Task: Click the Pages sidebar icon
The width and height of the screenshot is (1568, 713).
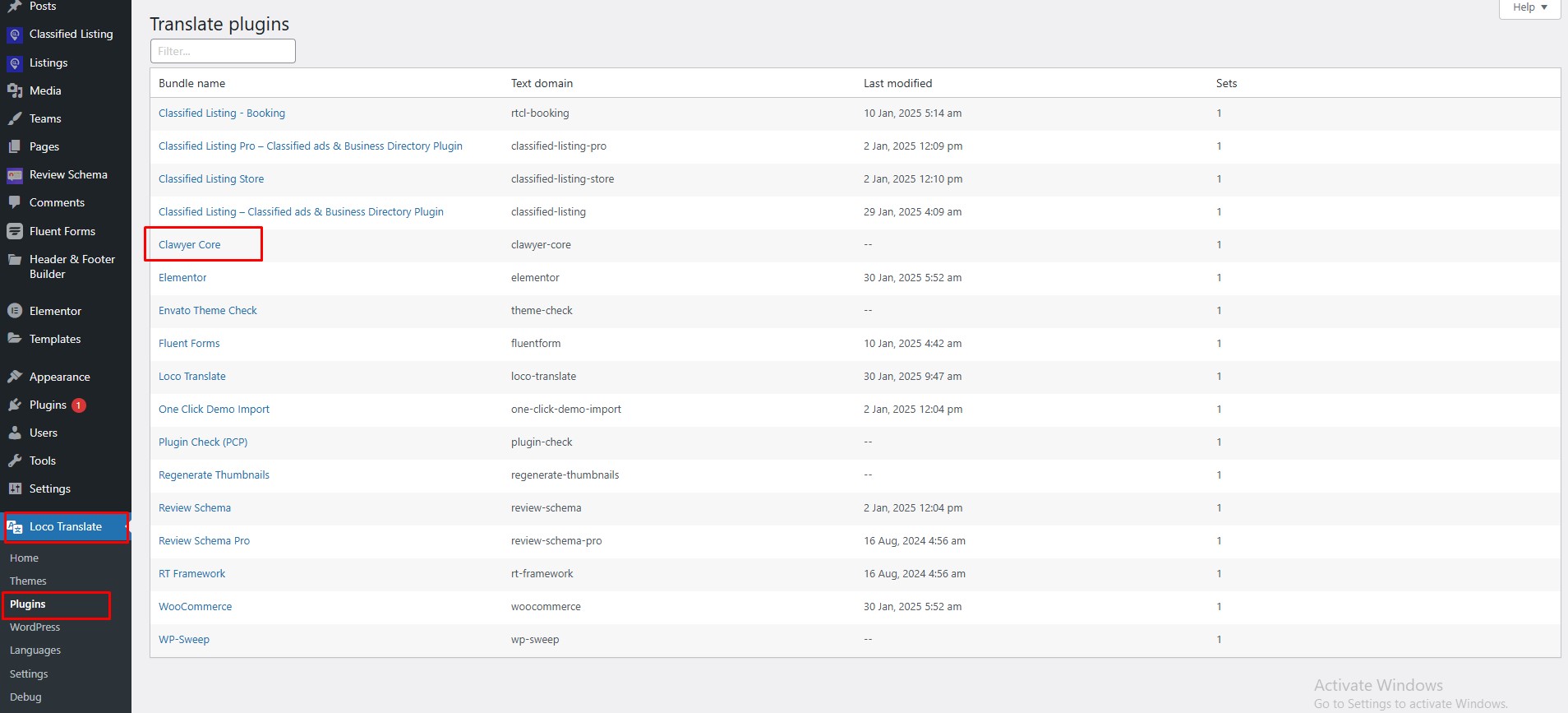Action: pos(15,147)
